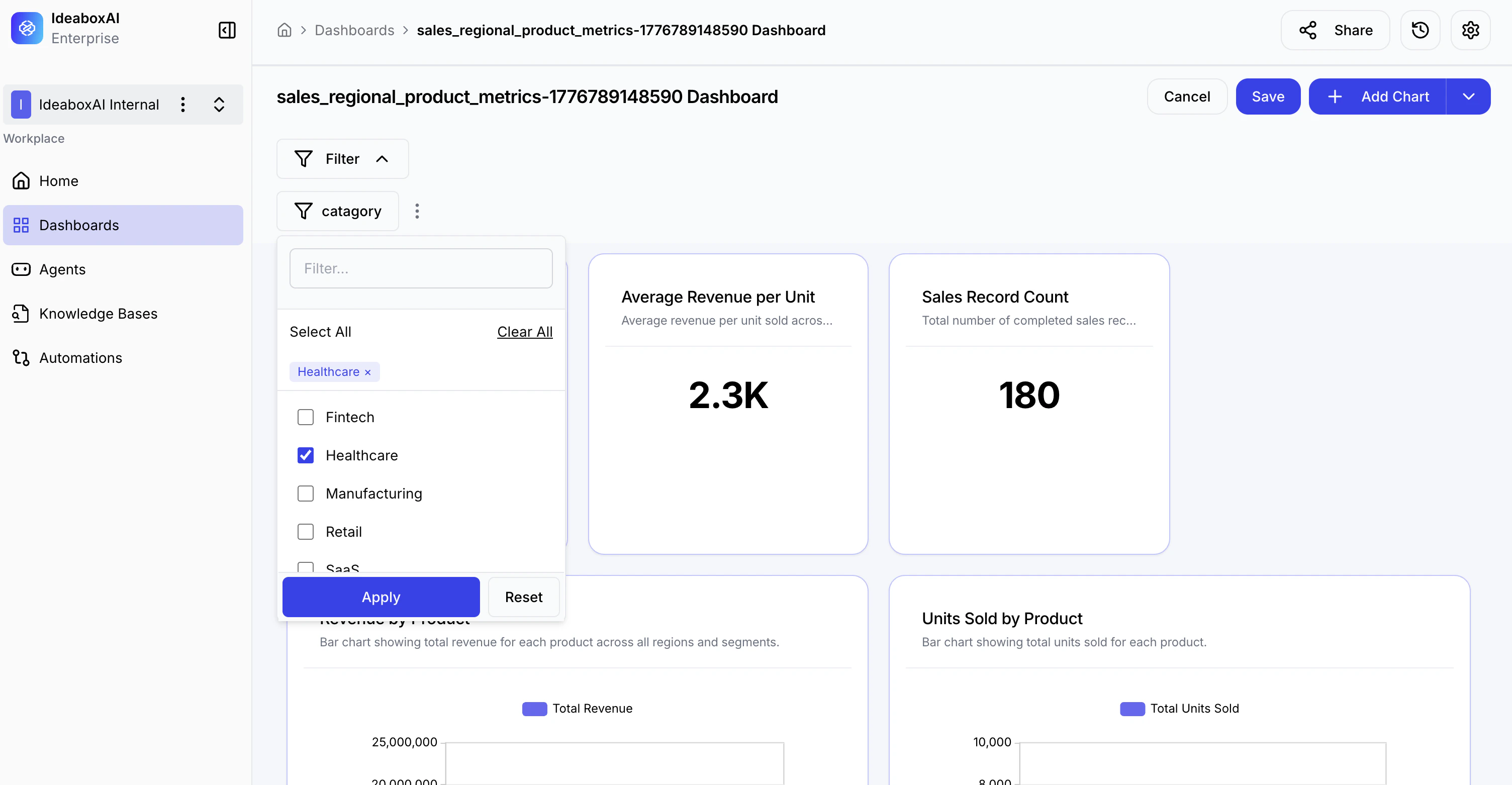Open Dashboards in the sidebar

tap(123, 225)
